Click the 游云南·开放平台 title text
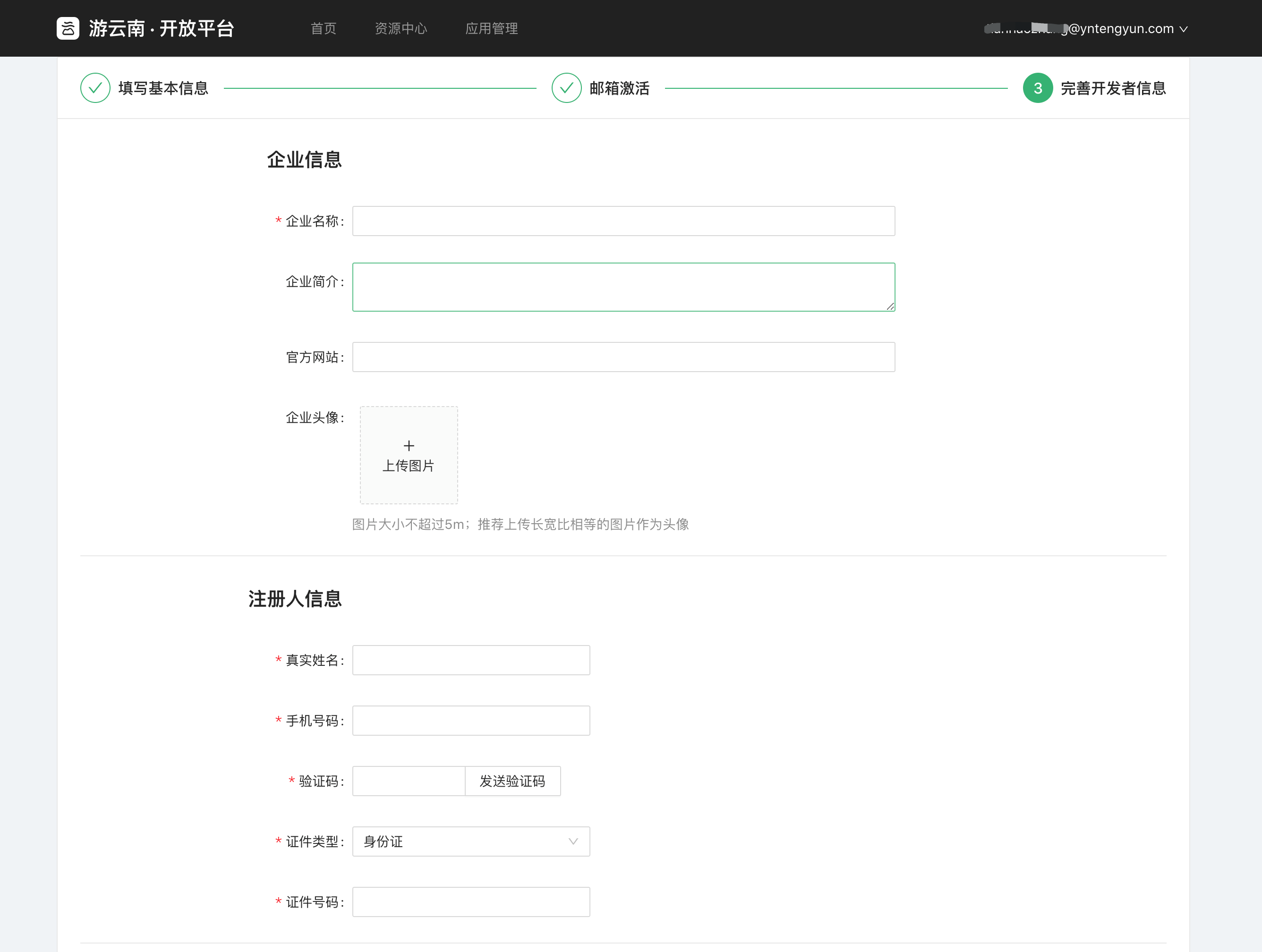 162,28
